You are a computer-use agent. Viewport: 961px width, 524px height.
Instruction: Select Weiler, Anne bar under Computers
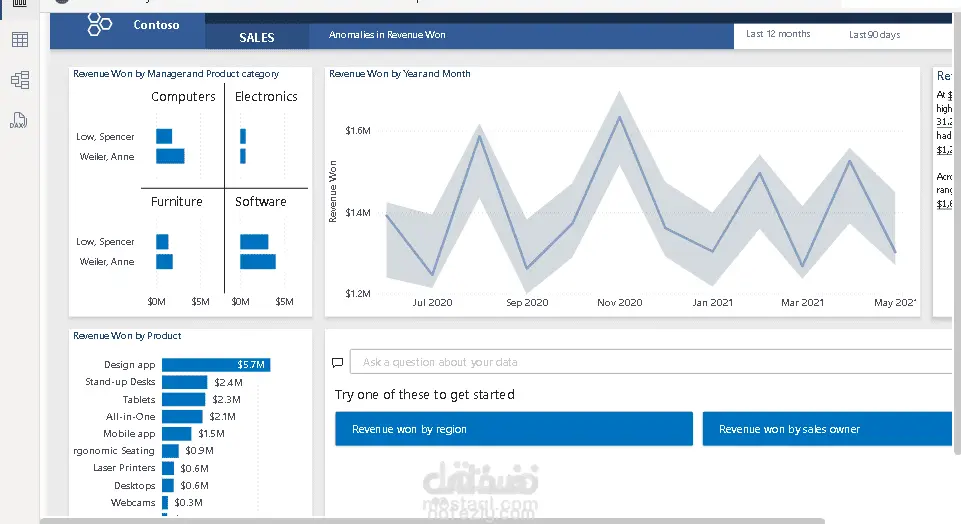[x=170, y=156]
